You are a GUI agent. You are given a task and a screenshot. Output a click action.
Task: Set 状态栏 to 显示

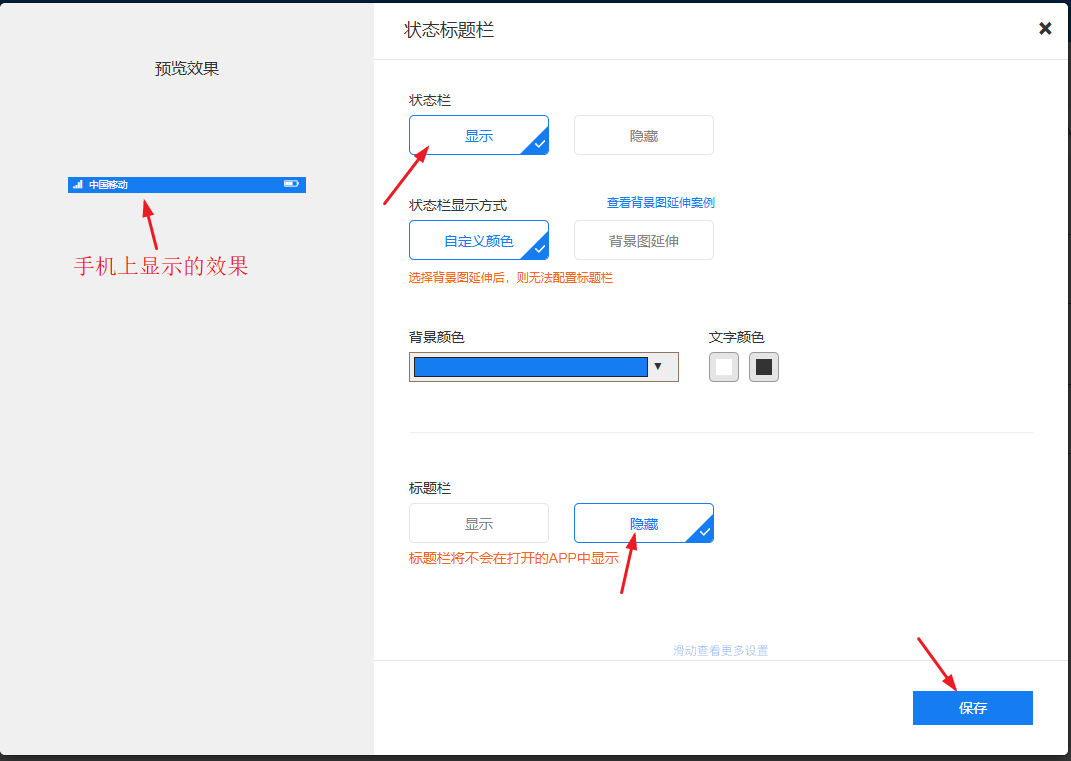click(478, 136)
